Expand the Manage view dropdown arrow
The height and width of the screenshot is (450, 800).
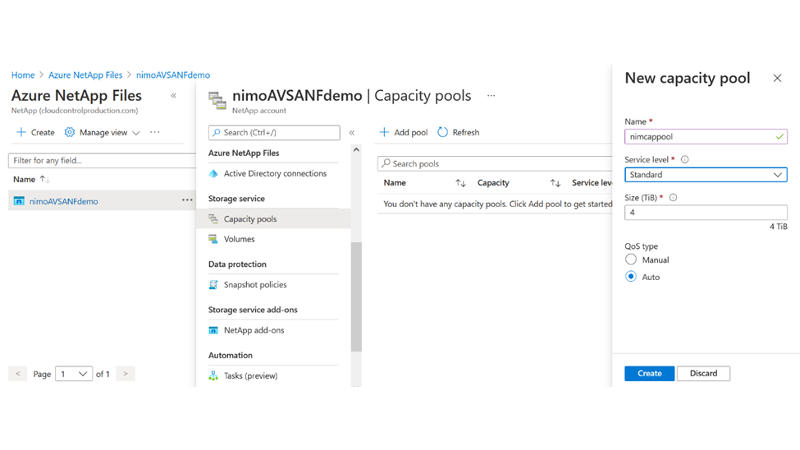coord(136,132)
